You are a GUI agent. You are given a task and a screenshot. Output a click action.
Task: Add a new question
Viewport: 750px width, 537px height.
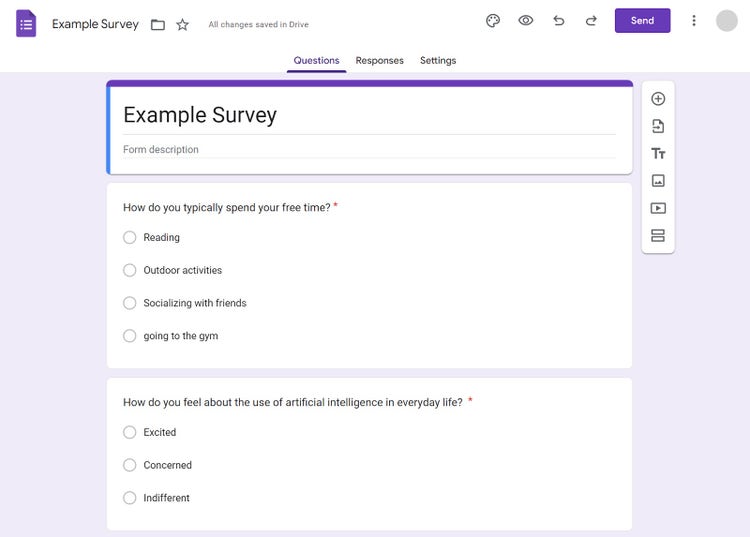coord(658,99)
